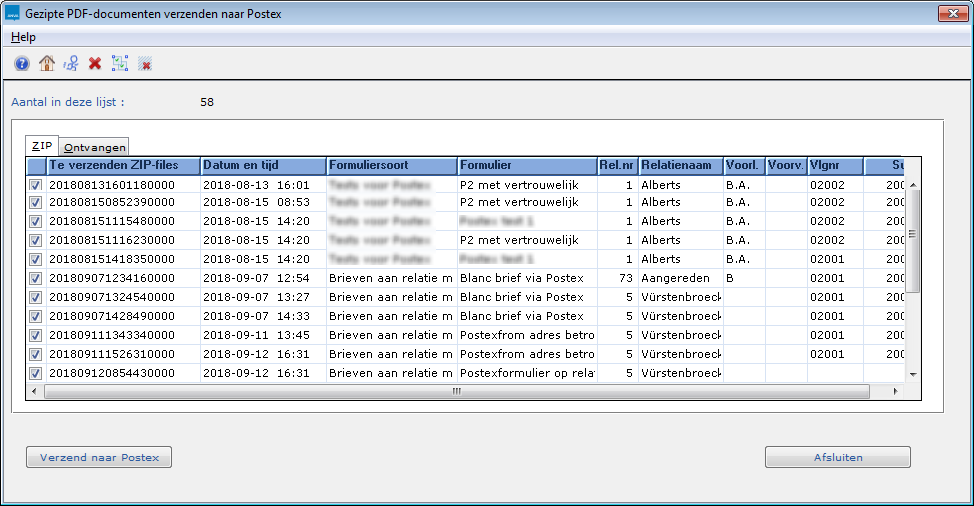Switch to the Ontvangen tab
The width and height of the screenshot is (974, 506).
coord(95,147)
